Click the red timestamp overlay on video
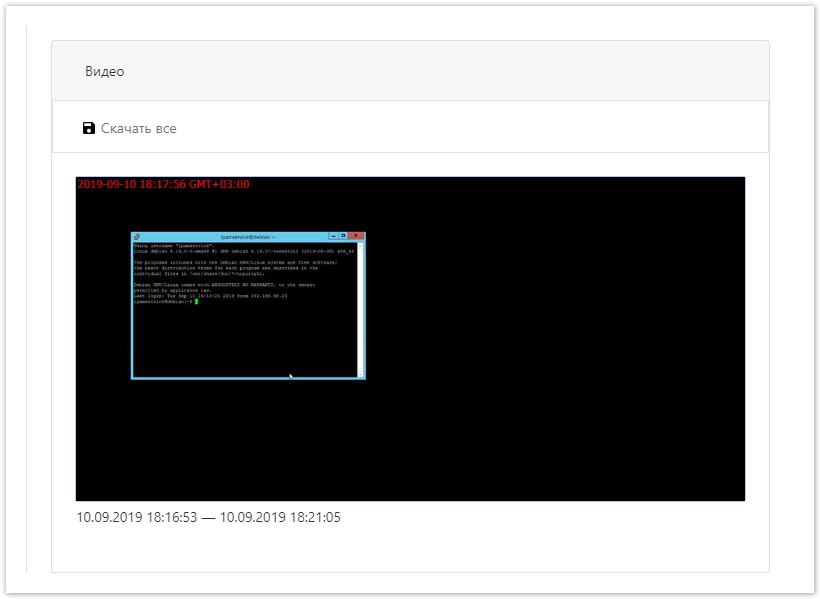The image size is (820, 599). tap(163, 184)
